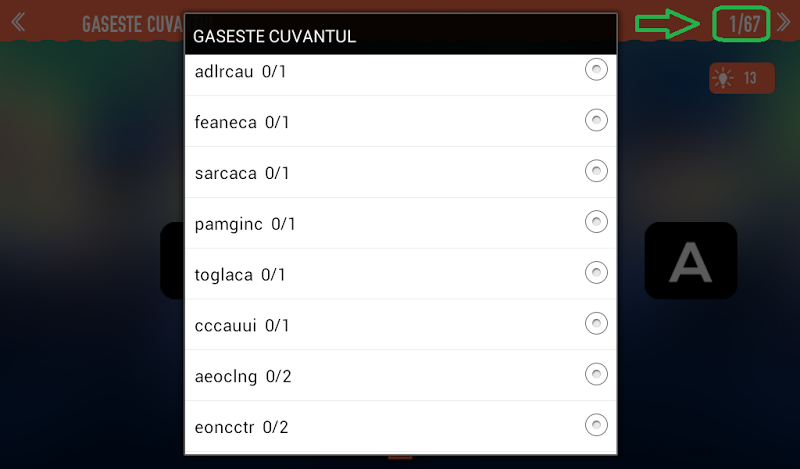Select the sarcaca radio button

coord(596,171)
